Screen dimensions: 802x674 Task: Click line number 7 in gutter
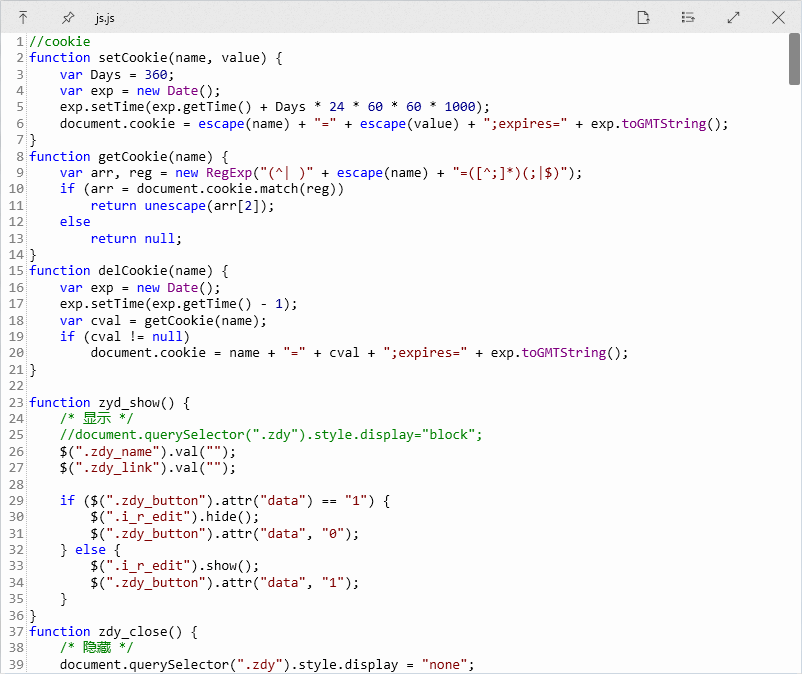pos(20,140)
